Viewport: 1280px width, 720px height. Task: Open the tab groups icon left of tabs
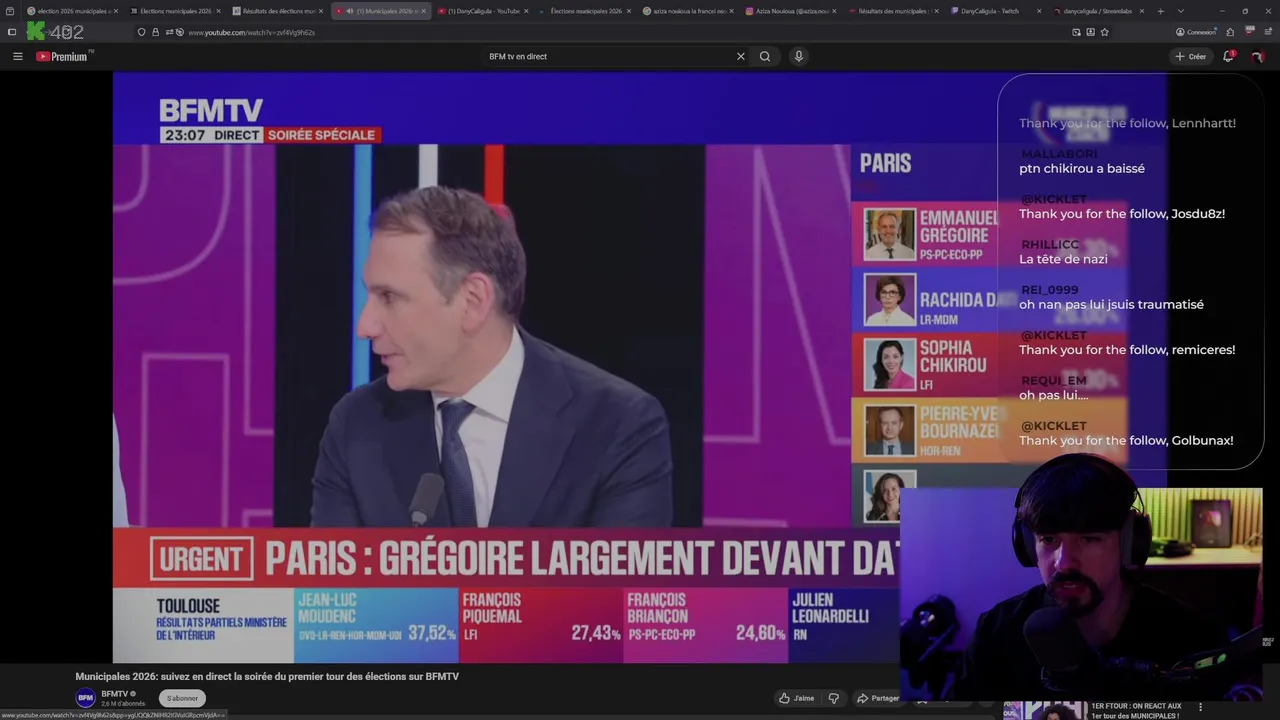tap(8, 11)
